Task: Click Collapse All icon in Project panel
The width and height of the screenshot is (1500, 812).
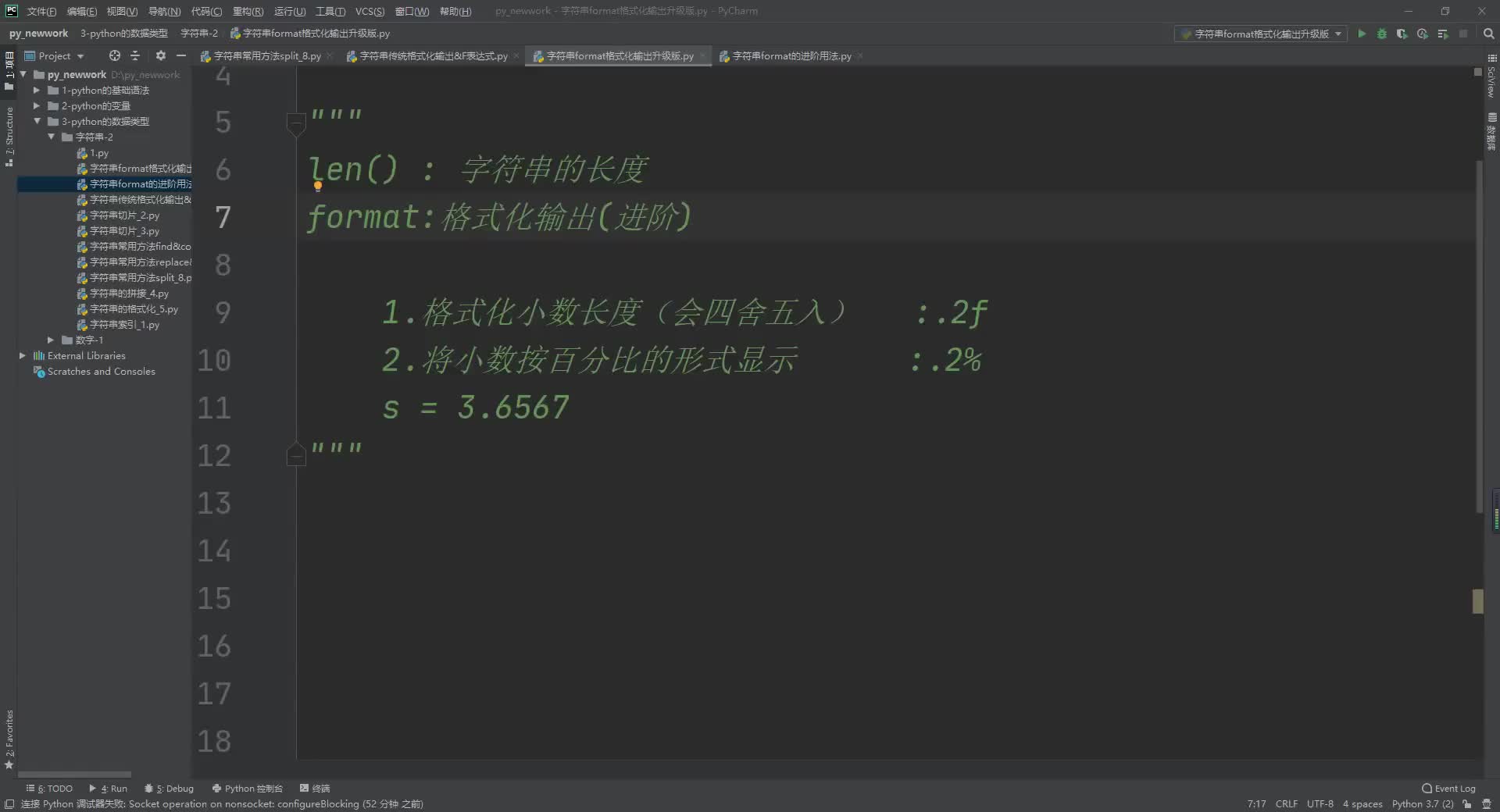Action: [134, 55]
